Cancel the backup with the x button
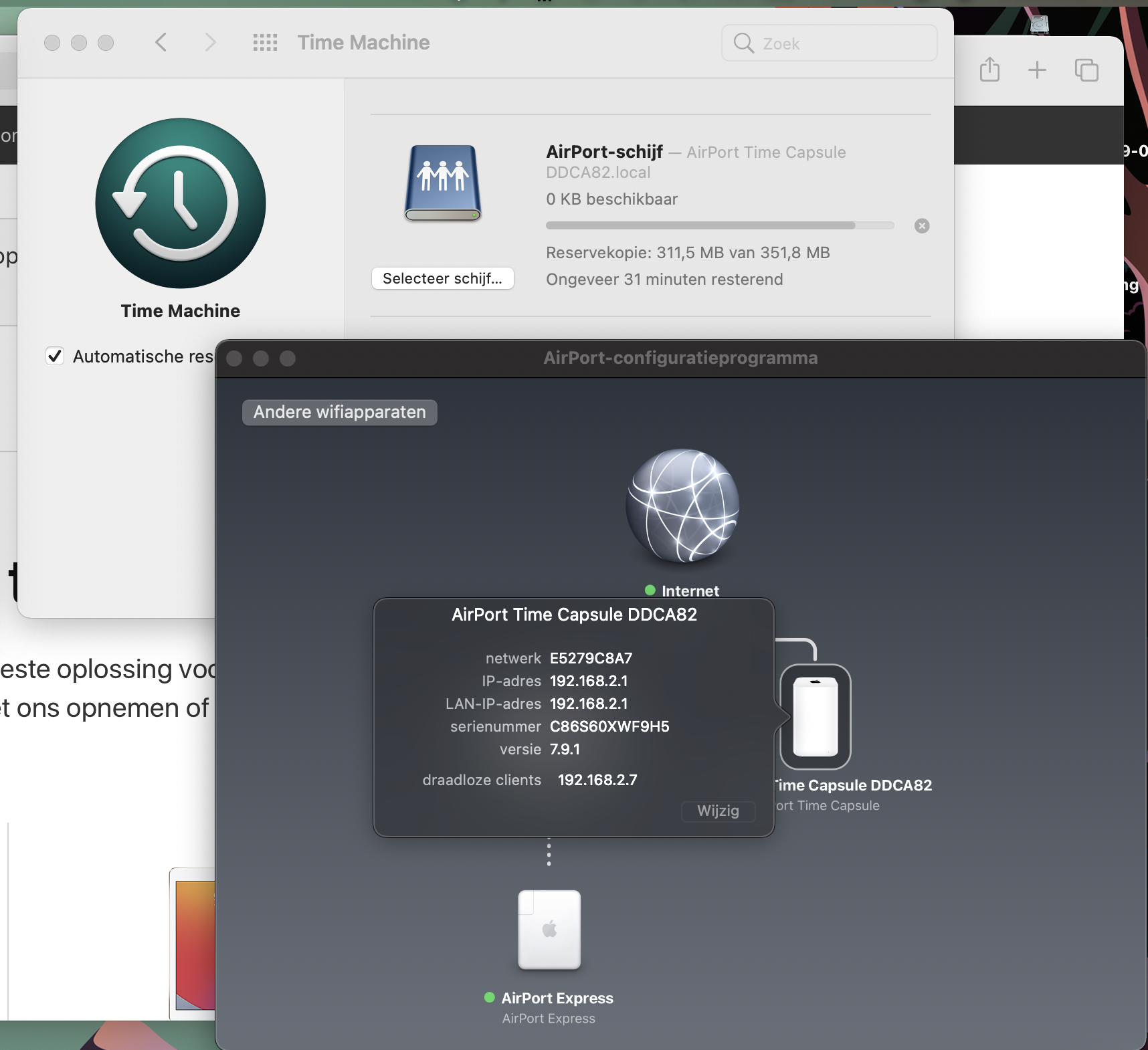This screenshot has height=1050, width=1148. point(922,226)
